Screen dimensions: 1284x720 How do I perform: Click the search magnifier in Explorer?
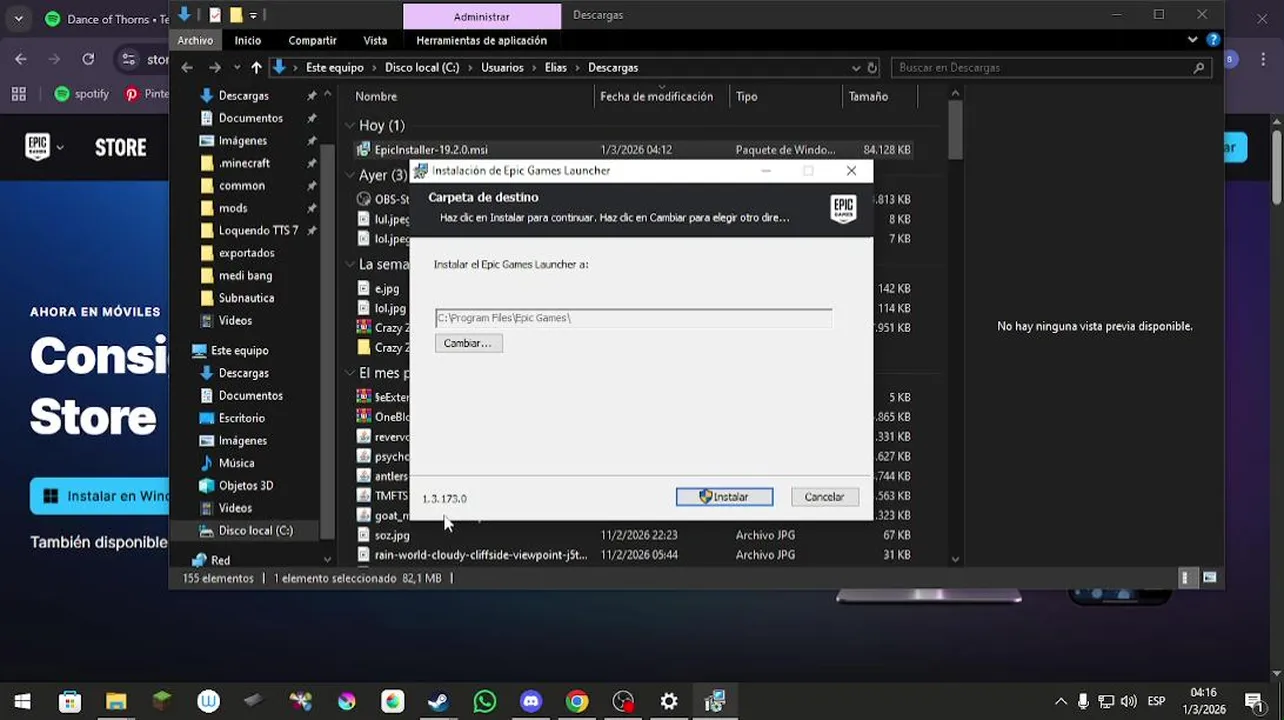pos(1199,67)
